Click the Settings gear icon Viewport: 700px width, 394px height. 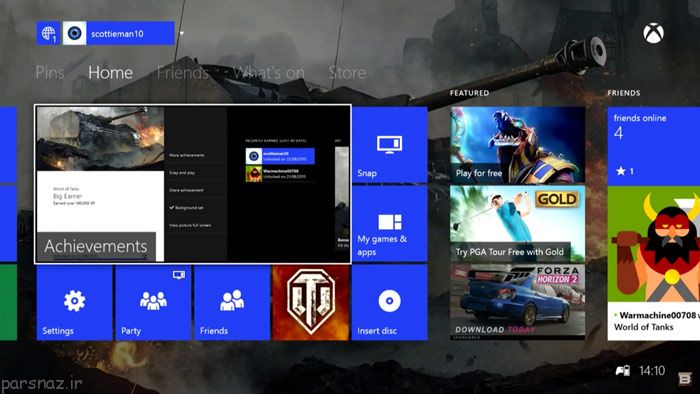pyautogui.click(x=75, y=301)
